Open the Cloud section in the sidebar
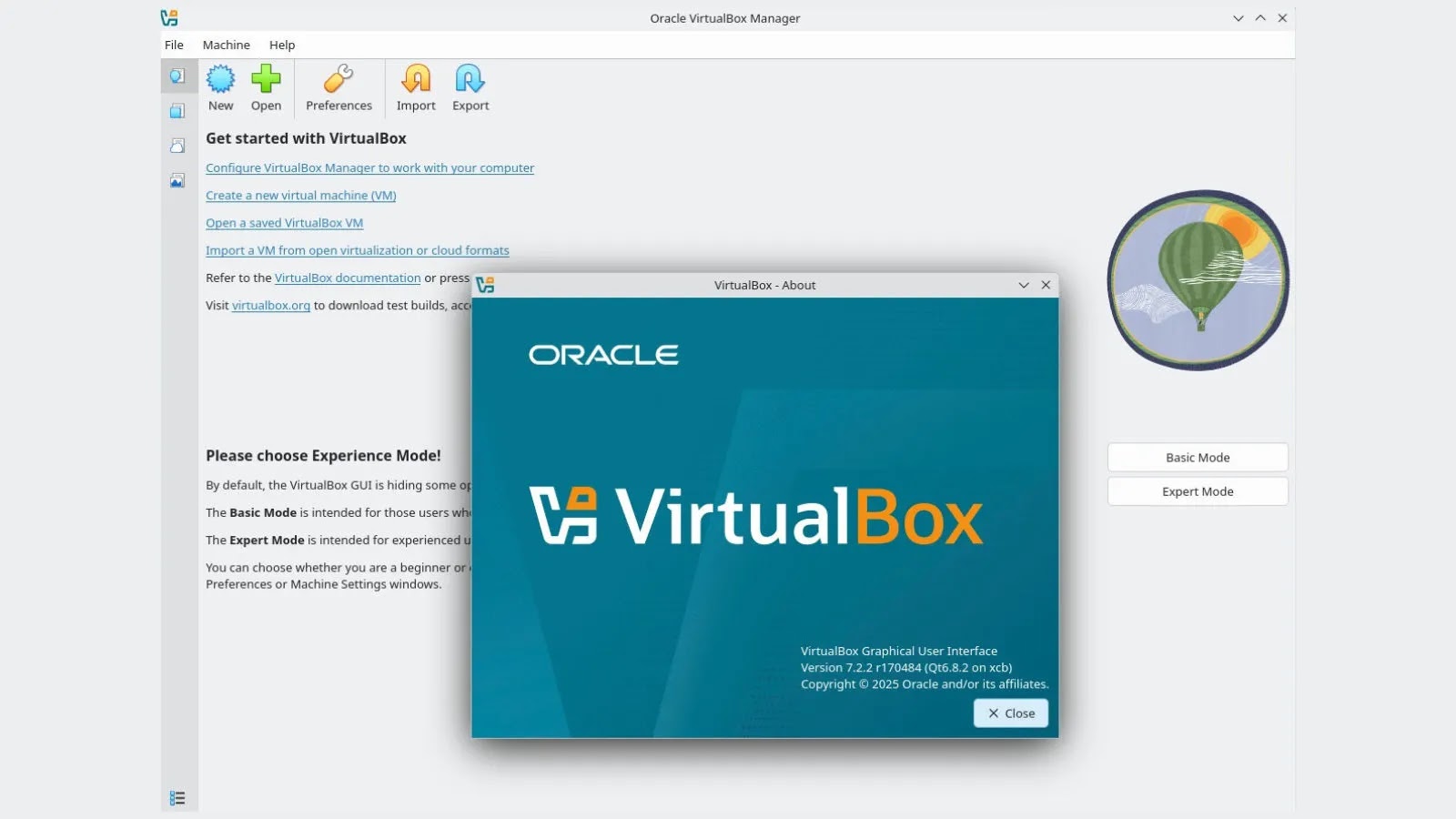Screen dimensions: 1456x819 pos(178,145)
